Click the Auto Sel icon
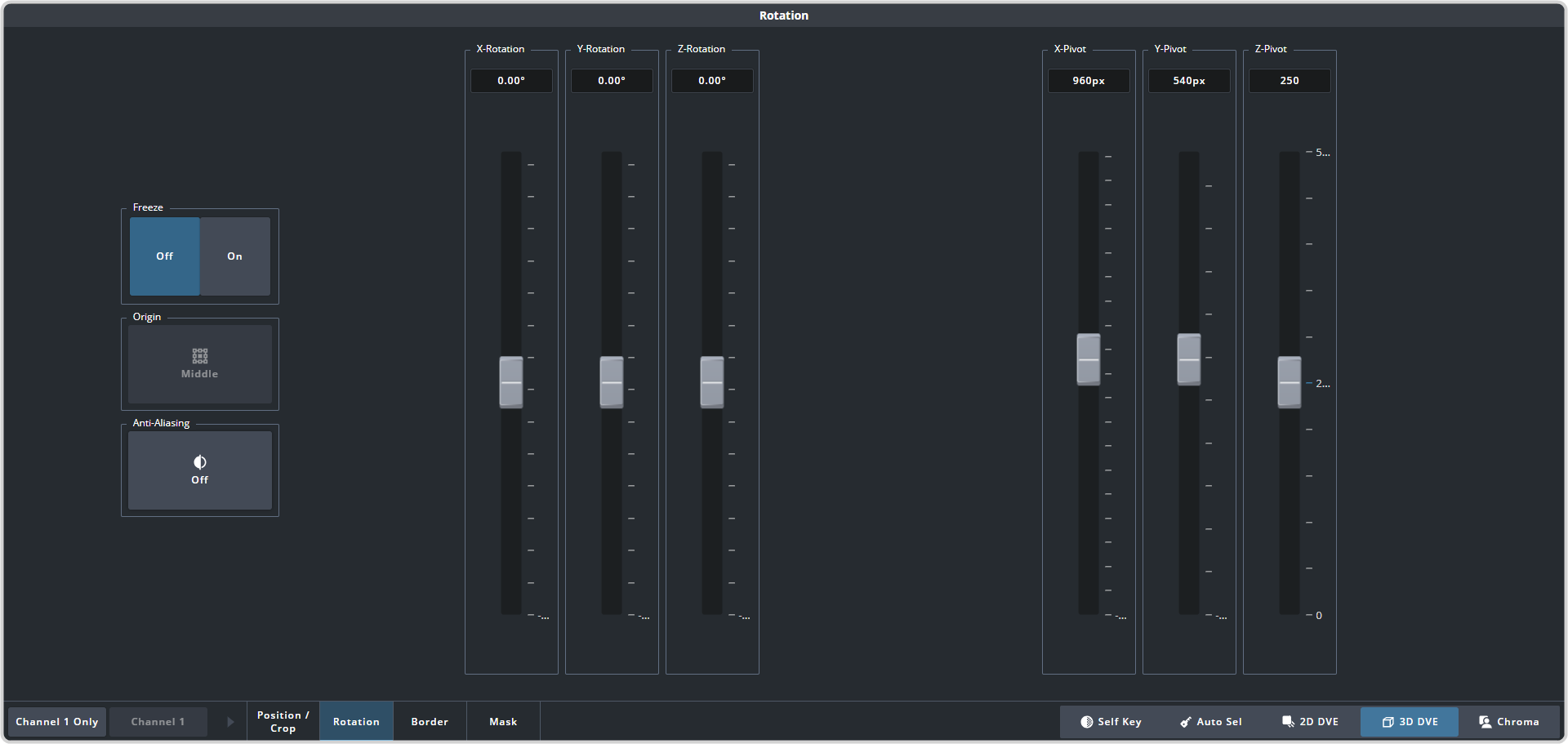The height and width of the screenshot is (744, 1568). click(x=1186, y=722)
